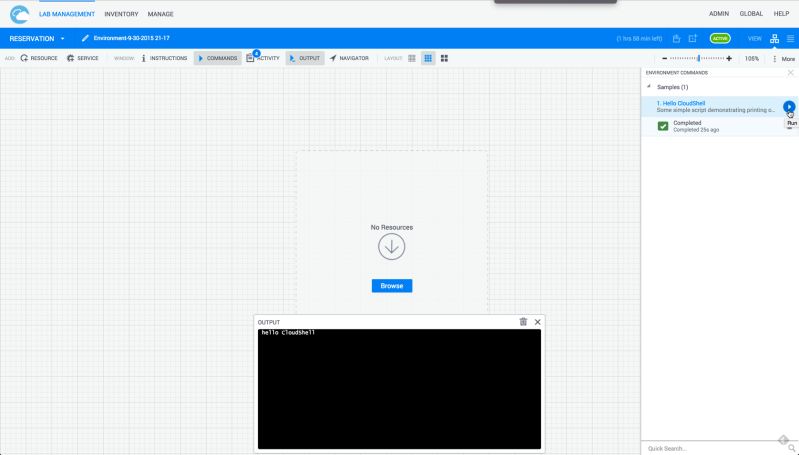Open the Help menu
Viewport: 799px width, 455px height.
click(781, 14)
